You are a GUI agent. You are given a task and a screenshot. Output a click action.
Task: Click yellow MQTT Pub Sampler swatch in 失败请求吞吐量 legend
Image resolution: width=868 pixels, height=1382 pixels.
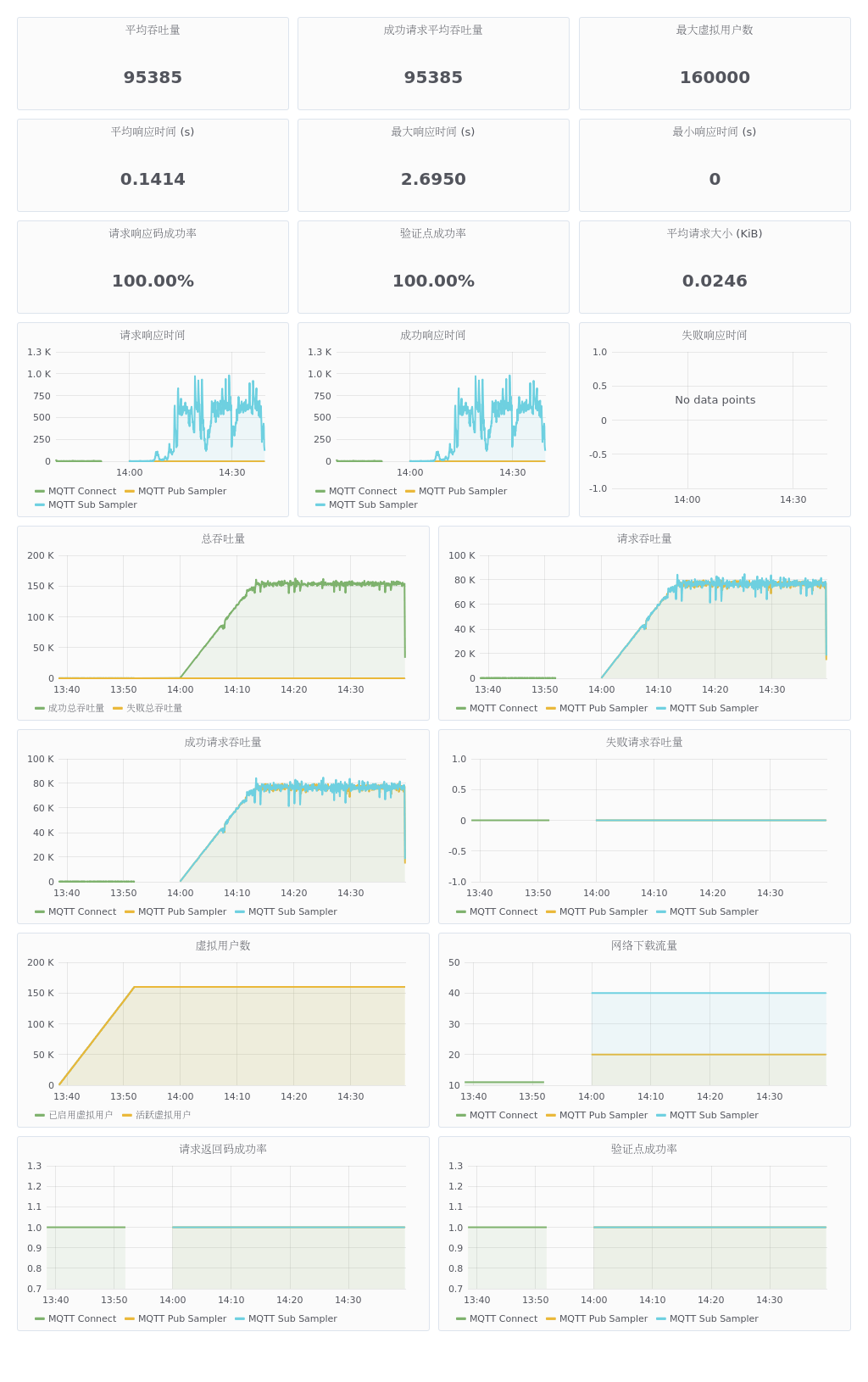click(551, 911)
